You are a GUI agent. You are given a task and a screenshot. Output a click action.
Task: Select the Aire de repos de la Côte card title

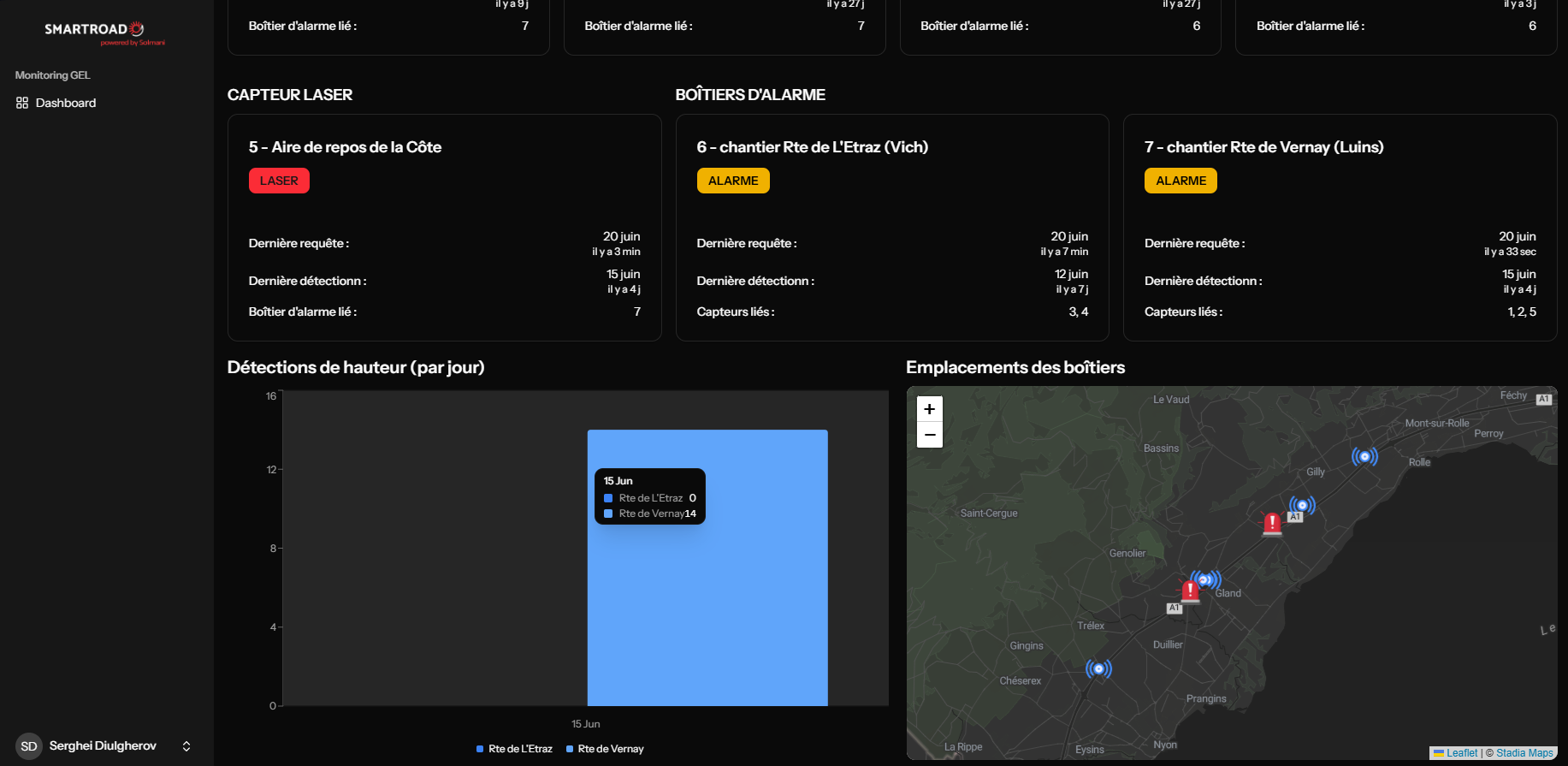[x=345, y=147]
